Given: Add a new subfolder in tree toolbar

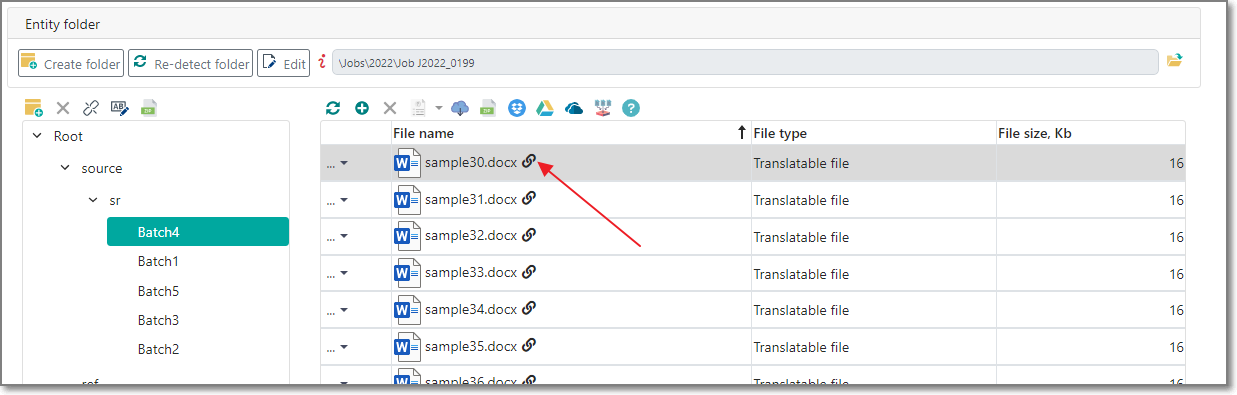Looking at the screenshot, I should (x=34, y=108).
